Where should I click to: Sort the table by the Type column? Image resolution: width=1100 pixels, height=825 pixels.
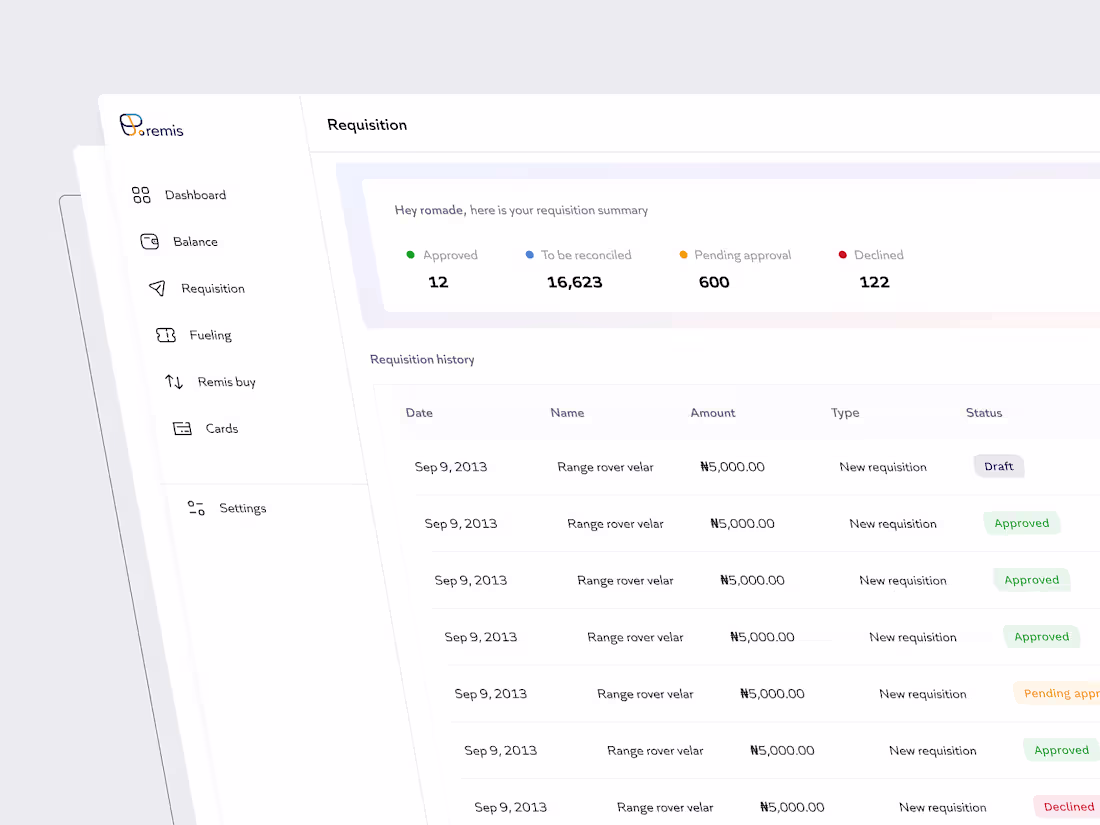pos(845,412)
